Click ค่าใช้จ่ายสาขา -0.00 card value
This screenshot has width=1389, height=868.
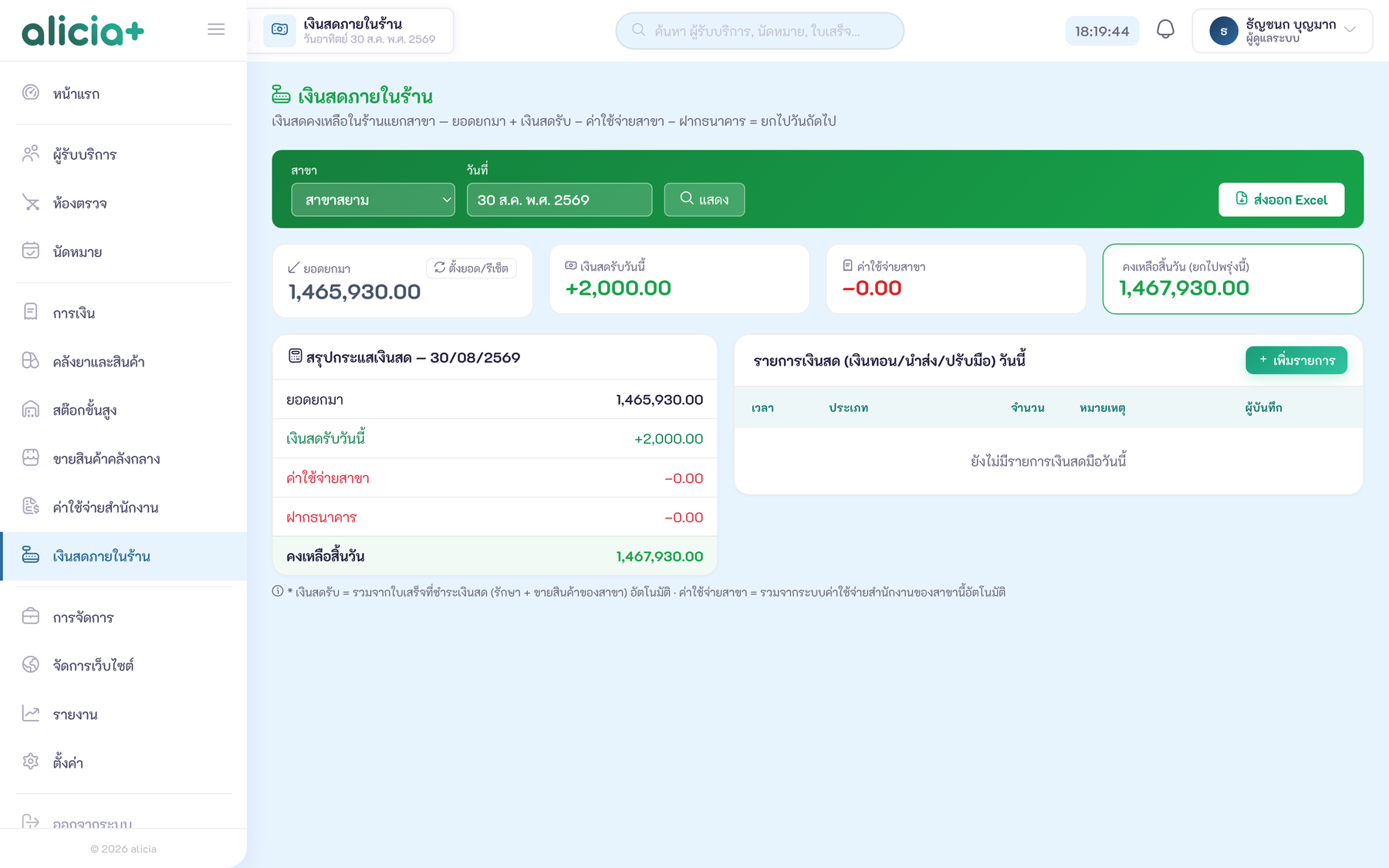[x=872, y=288]
